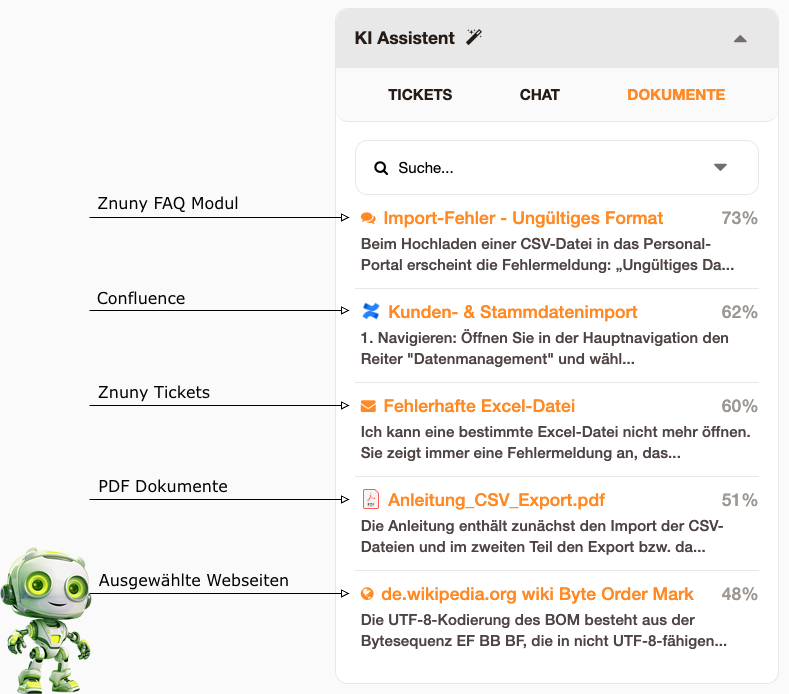
Task: Click the FAQ chat bubble icon
Action: [368, 218]
